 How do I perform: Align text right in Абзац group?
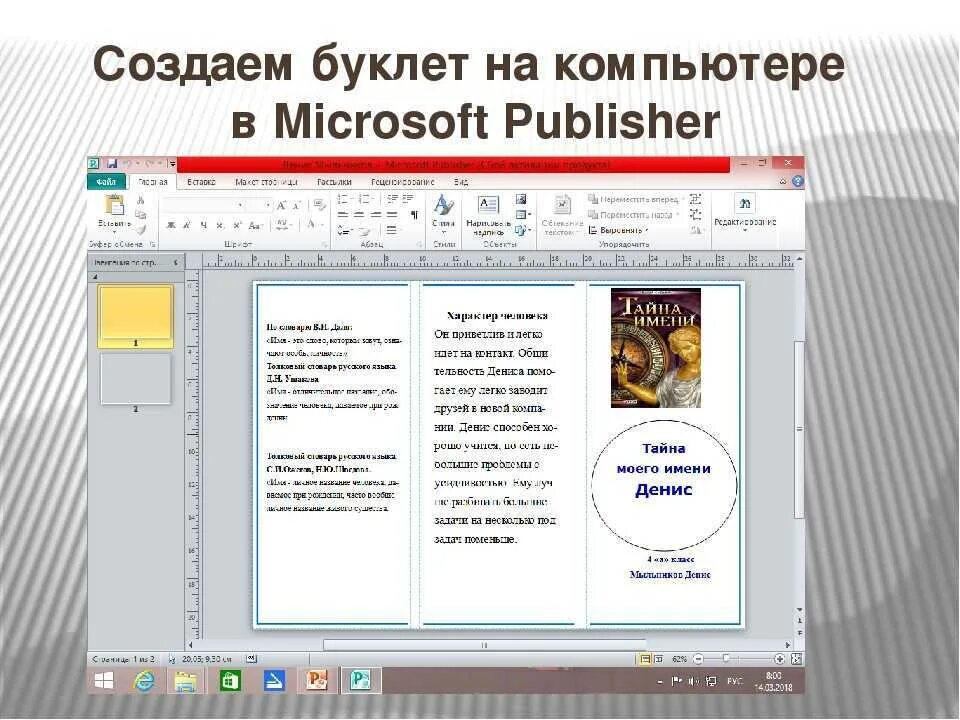(x=375, y=215)
